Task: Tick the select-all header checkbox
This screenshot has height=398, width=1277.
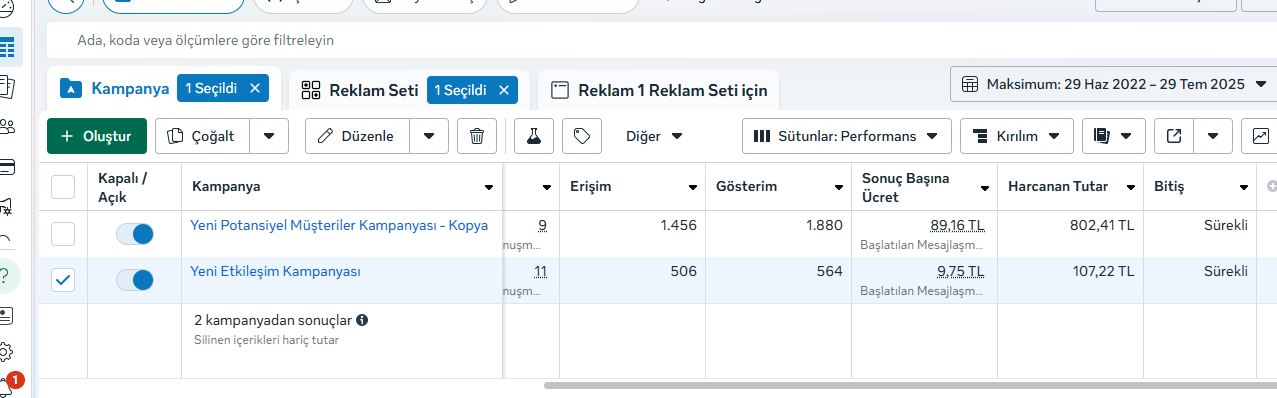Action: 63,187
